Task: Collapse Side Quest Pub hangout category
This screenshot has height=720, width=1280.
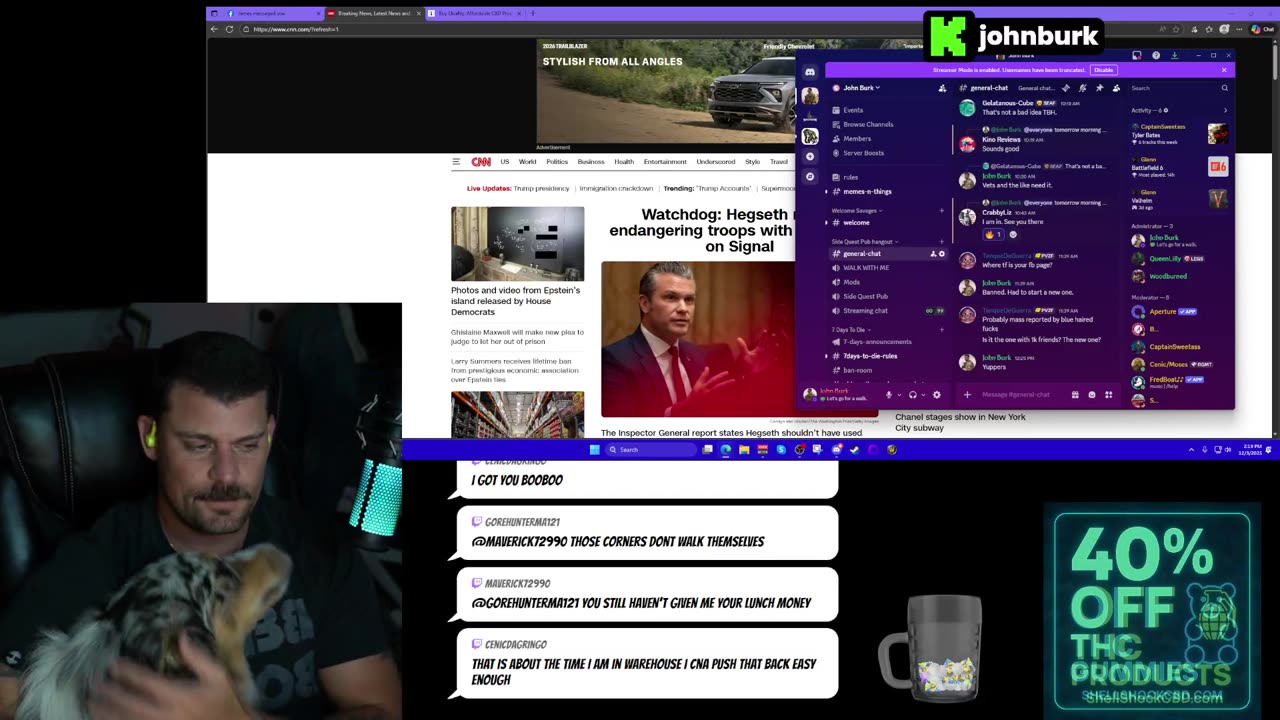Action: point(864,242)
